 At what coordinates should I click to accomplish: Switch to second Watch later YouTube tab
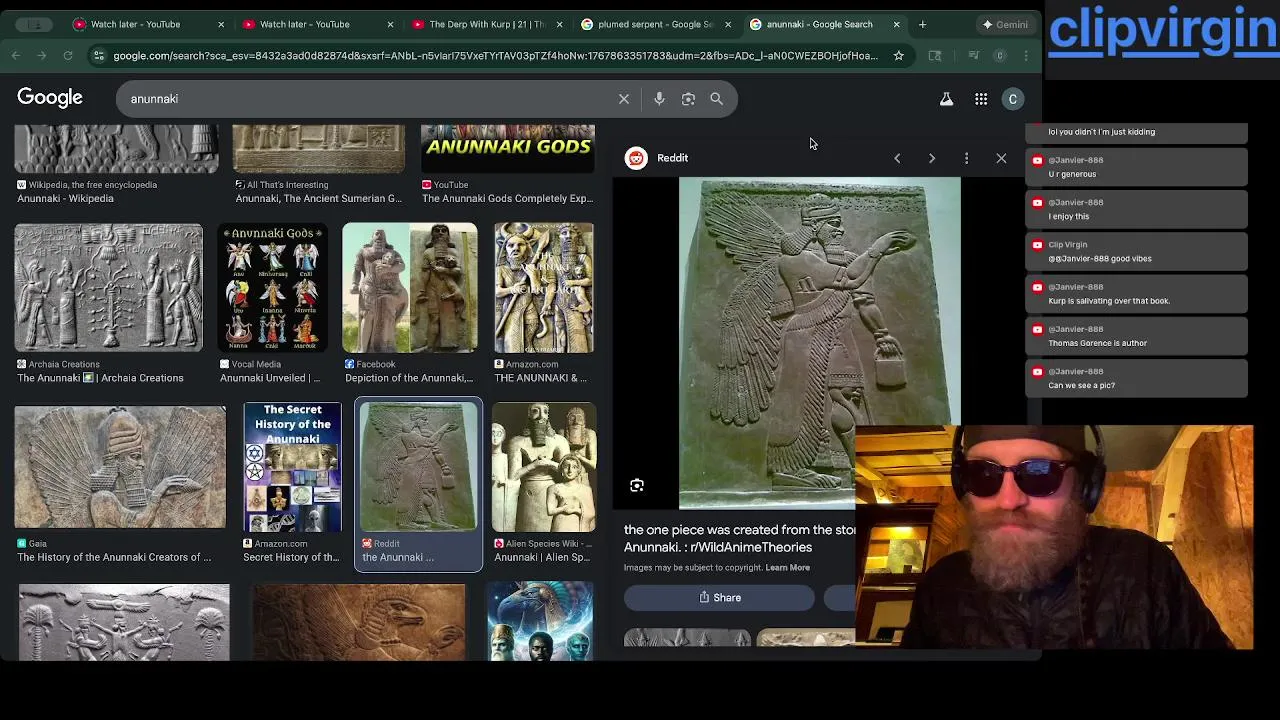[304, 24]
